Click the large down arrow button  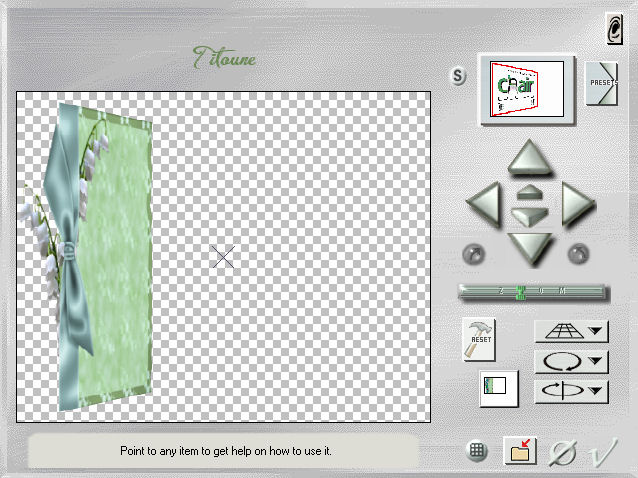coord(529,249)
